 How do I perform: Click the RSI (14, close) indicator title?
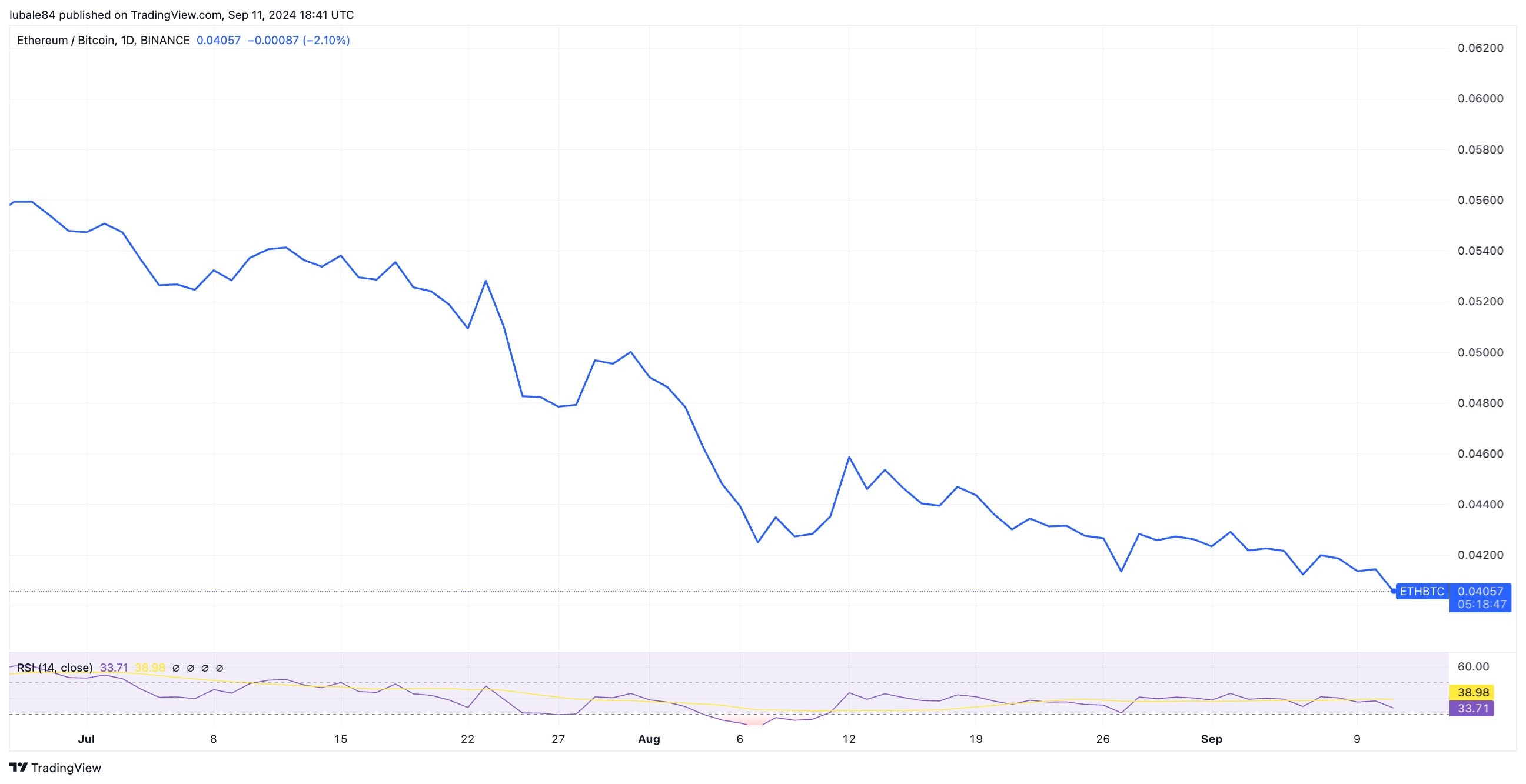[55, 668]
